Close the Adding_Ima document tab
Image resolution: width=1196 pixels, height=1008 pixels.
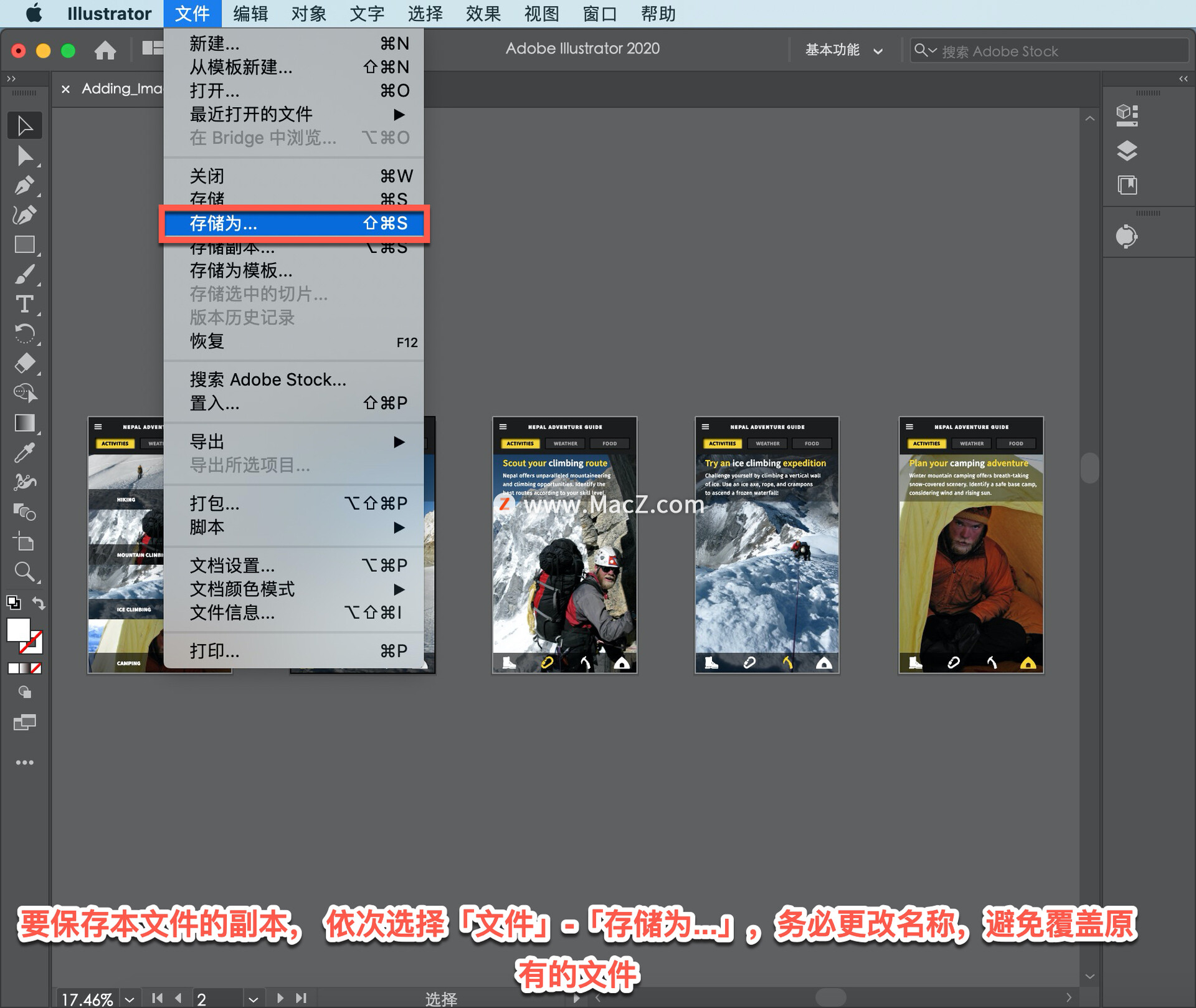click(65, 89)
